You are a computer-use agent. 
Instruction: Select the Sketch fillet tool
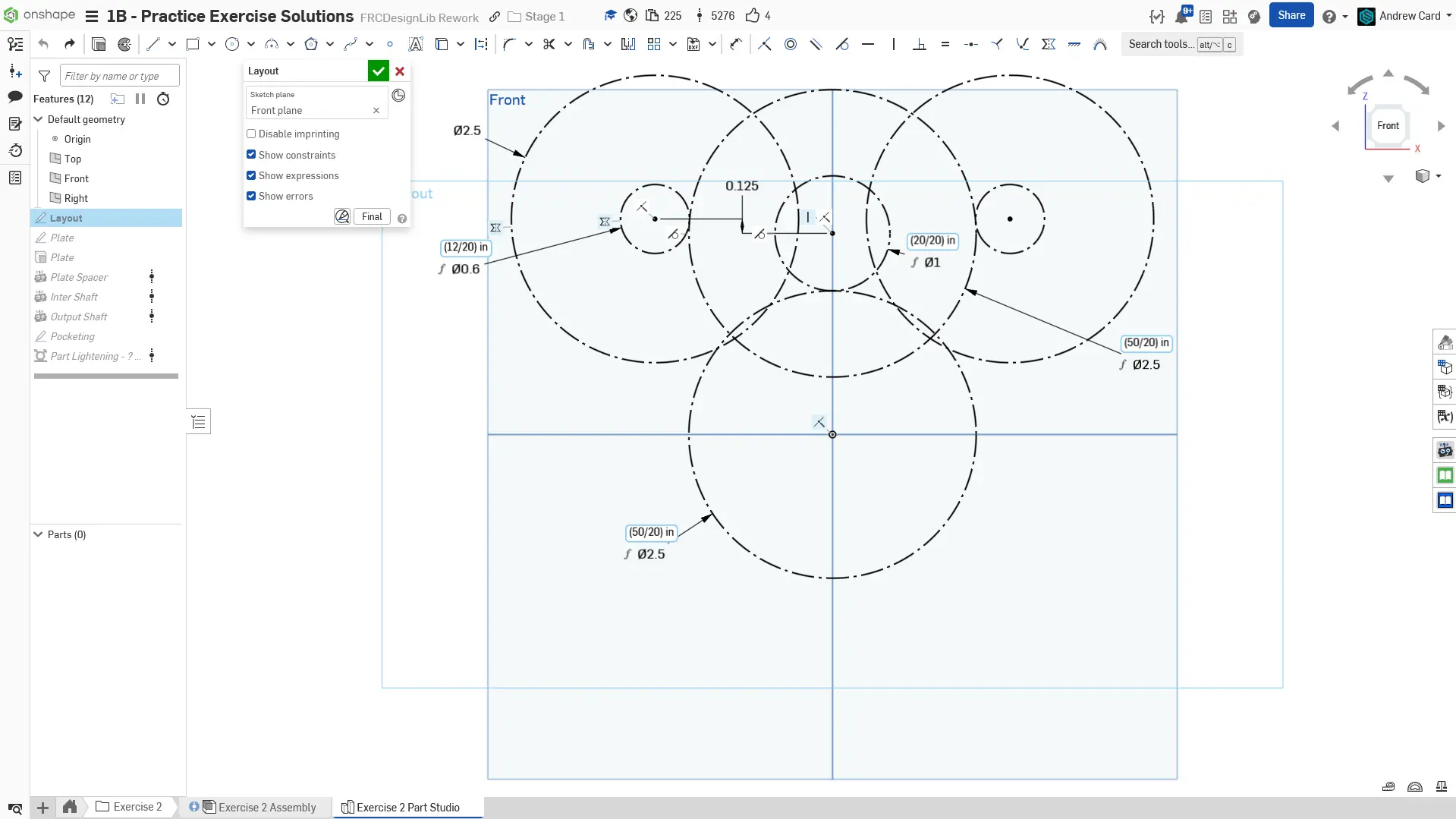click(509, 44)
